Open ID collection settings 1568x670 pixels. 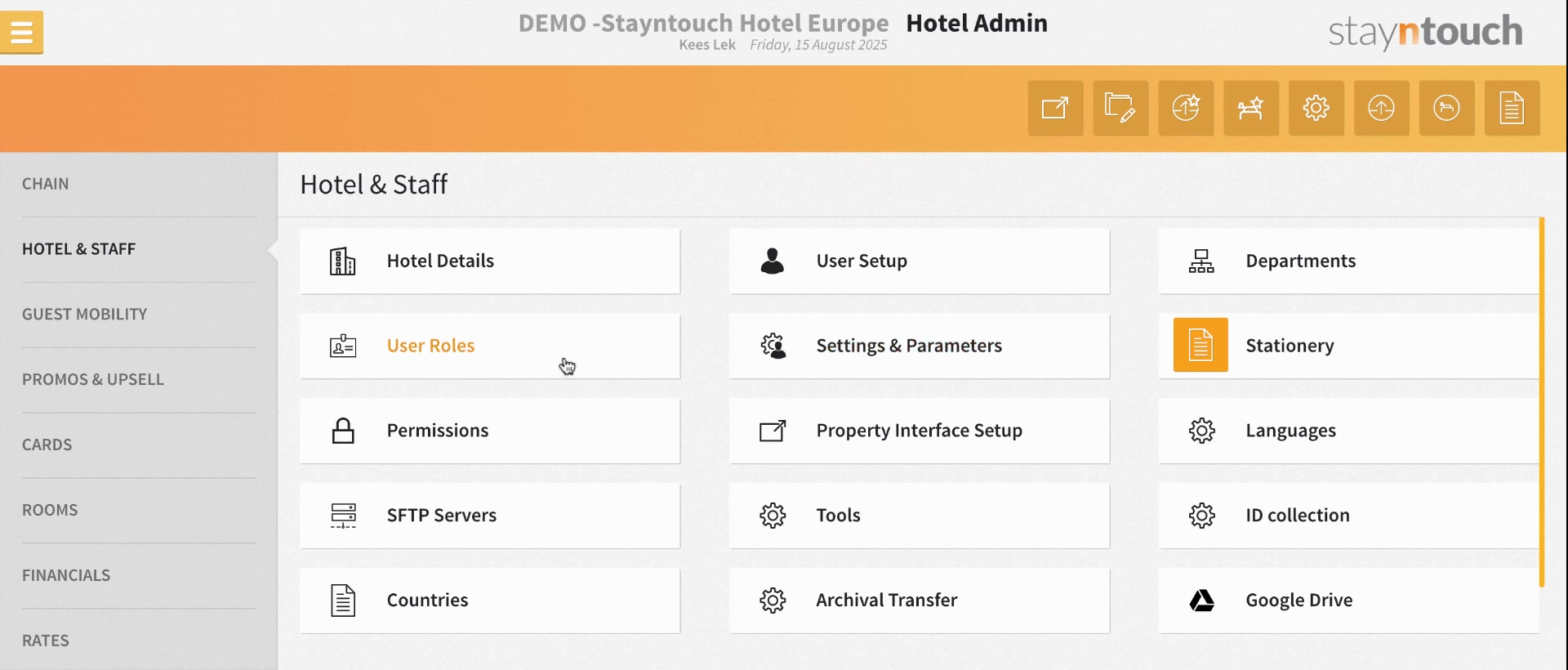point(1349,516)
